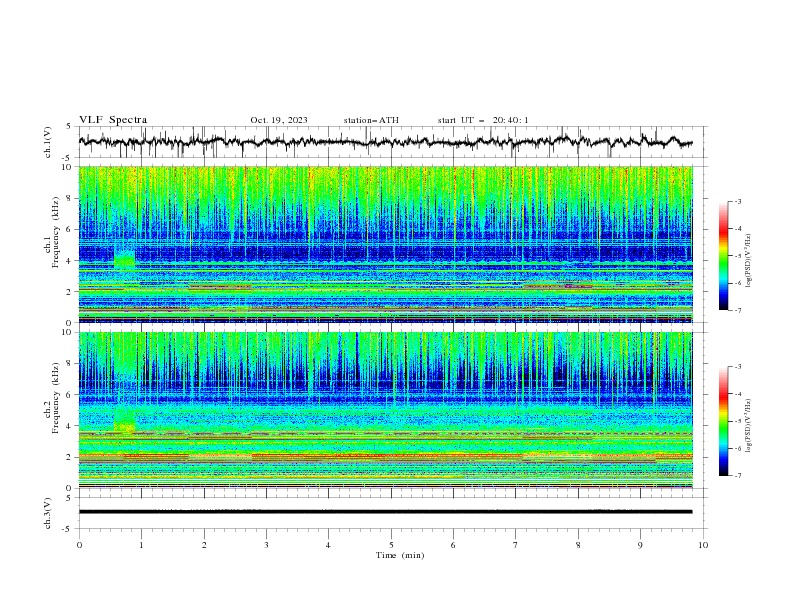Click the "4" kHz tick on ch.2 axis
Viewport: 792px width, 612px height.
pyautogui.click(x=70, y=426)
